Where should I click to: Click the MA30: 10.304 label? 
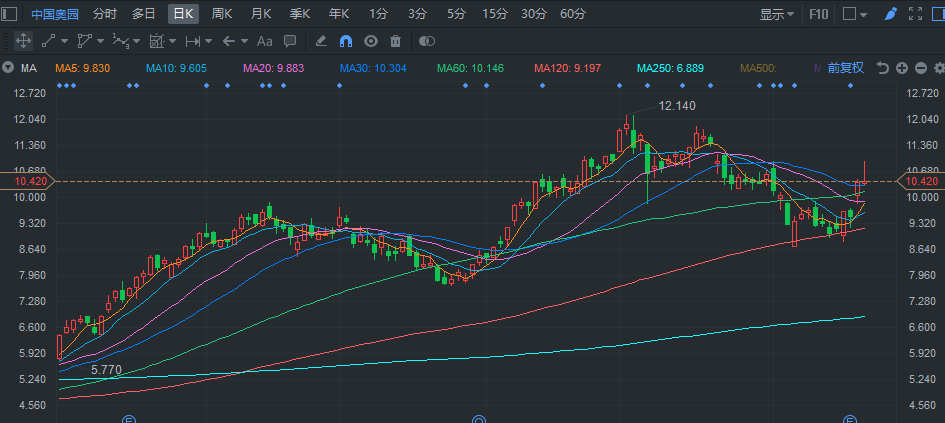pyautogui.click(x=371, y=68)
